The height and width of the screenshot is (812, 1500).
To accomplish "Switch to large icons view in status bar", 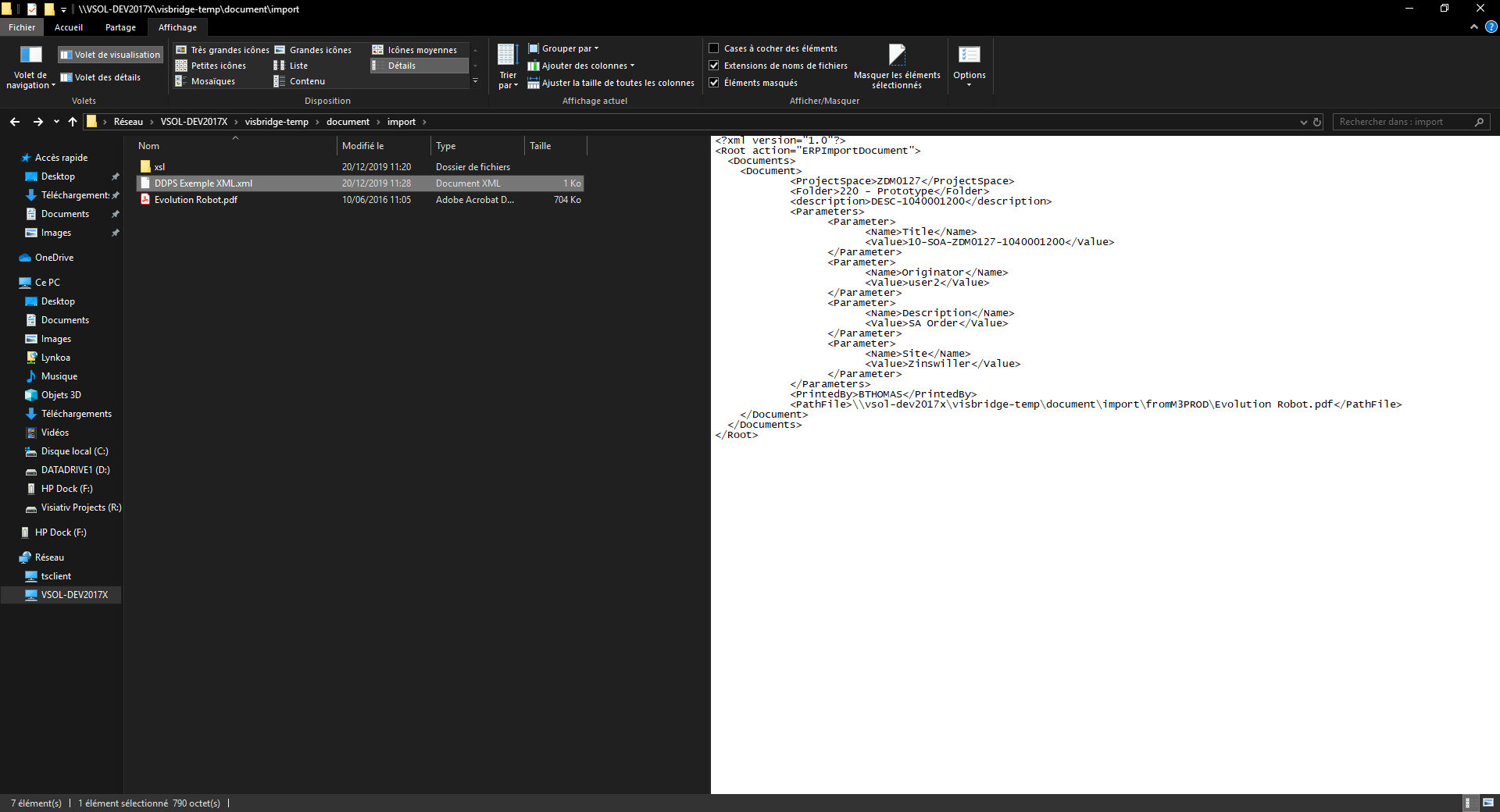I will [1488, 803].
